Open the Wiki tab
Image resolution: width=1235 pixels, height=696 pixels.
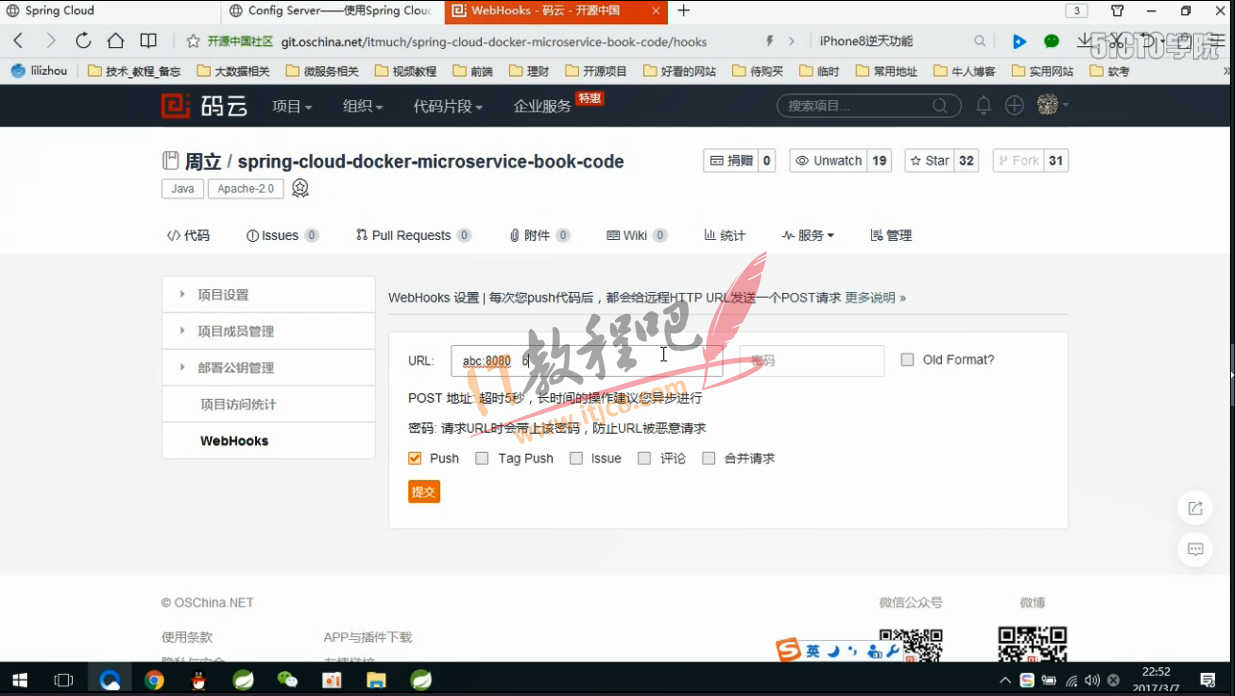click(x=636, y=235)
